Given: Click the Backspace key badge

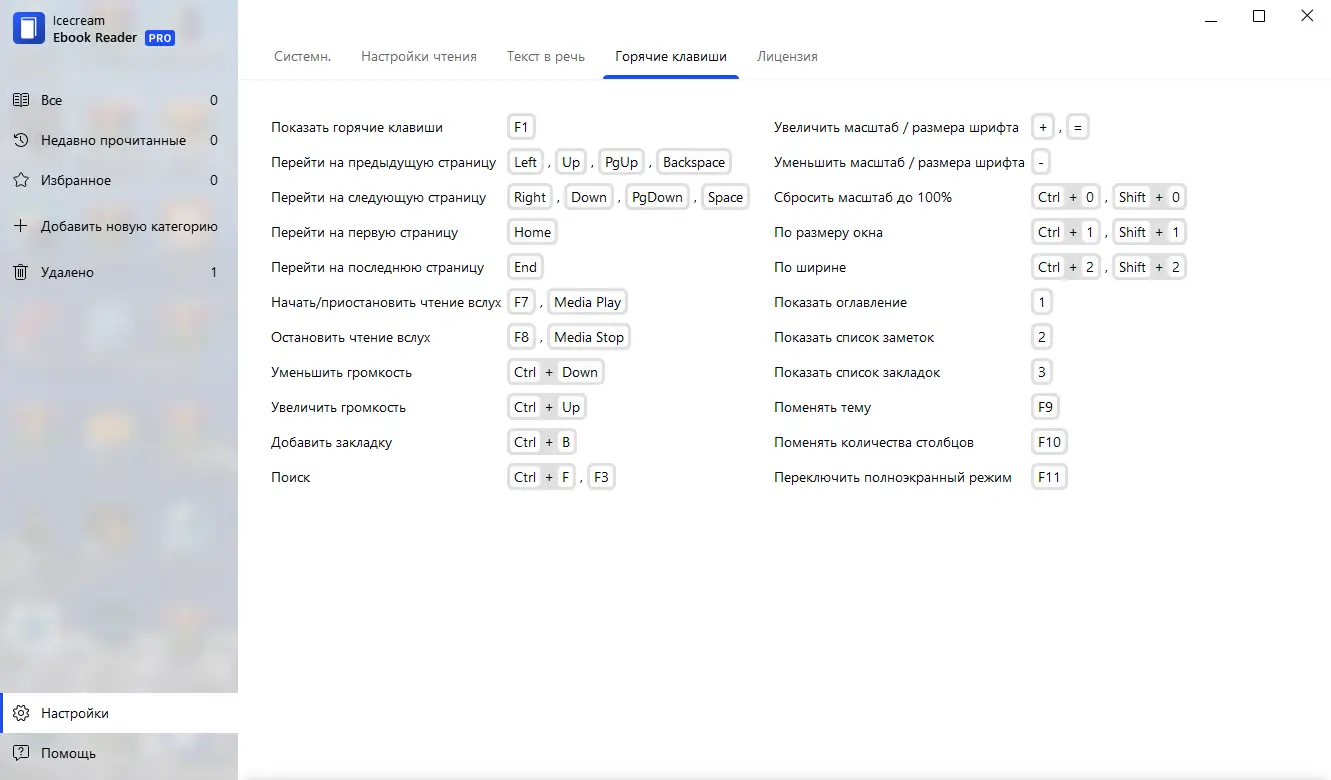Looking at the screenshot, I should [693, 162].
